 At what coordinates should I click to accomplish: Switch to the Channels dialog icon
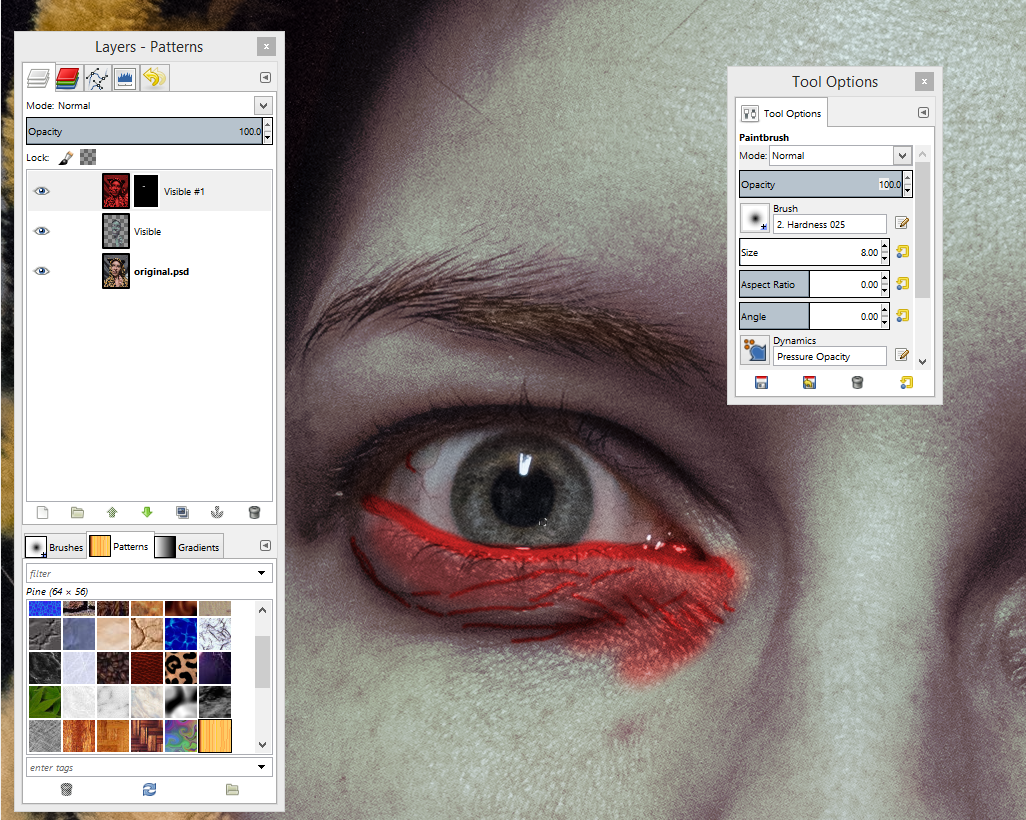pos(67,77)
